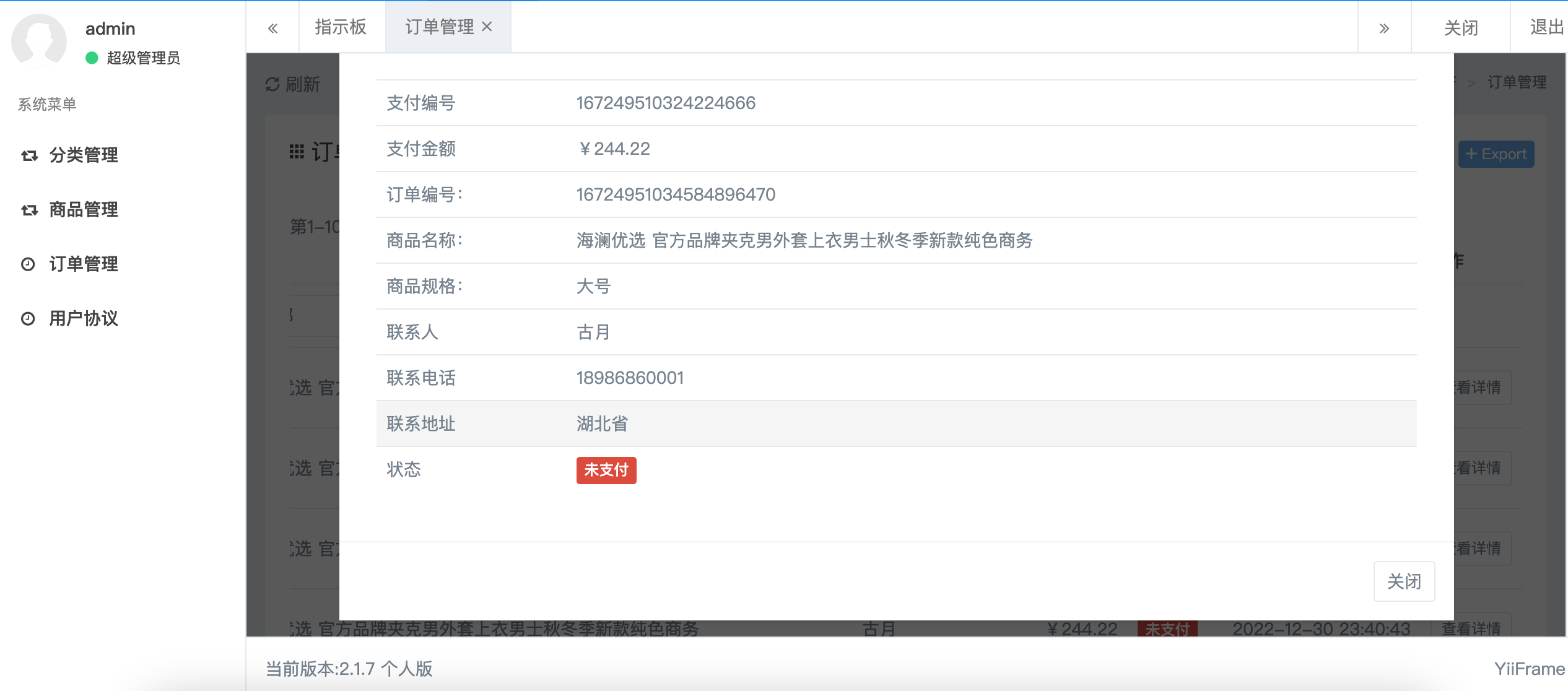1568x691 pixels.
Task: Click the Export button
Action: pos(1496,154)
